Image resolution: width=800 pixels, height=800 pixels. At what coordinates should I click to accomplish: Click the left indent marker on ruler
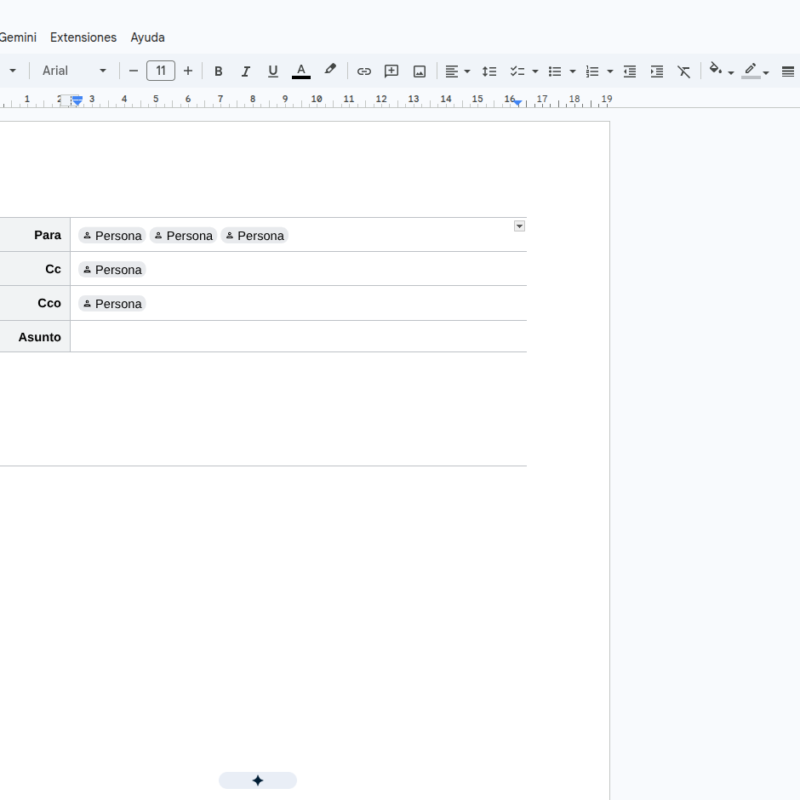click(77, 102)
